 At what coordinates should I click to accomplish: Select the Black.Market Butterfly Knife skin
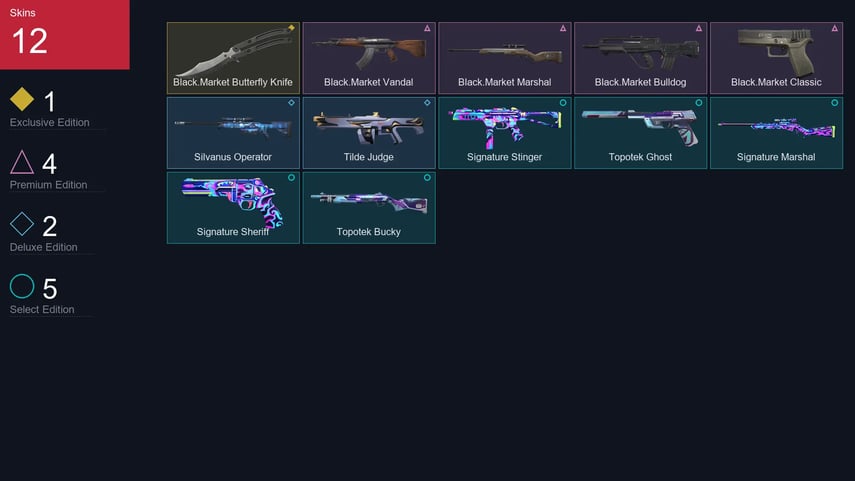tap(233, 58)
